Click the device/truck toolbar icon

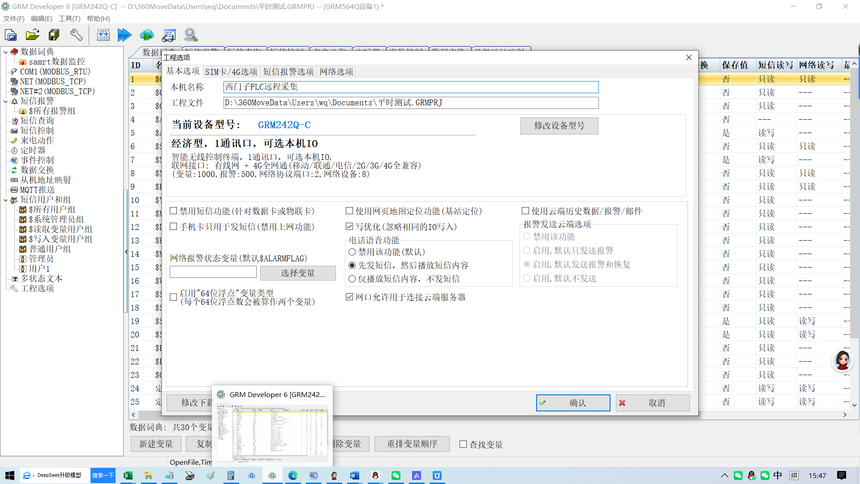click(168, 35)
